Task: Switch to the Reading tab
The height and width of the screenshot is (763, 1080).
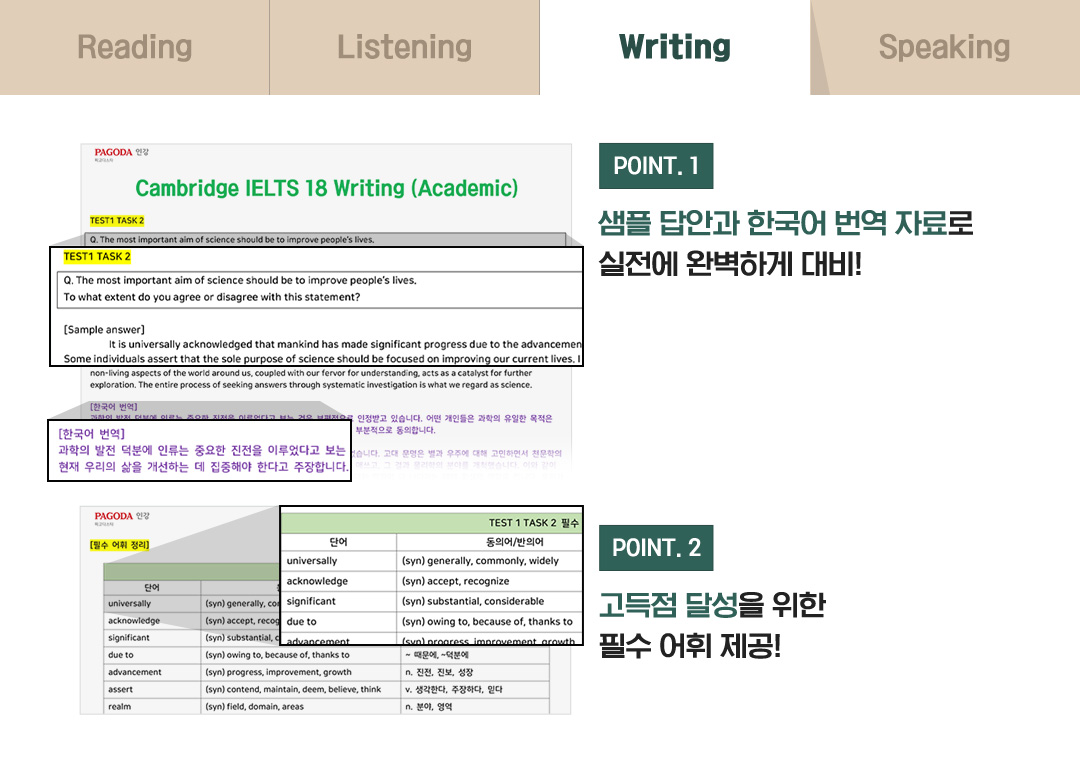Action: tap(134, 47)
